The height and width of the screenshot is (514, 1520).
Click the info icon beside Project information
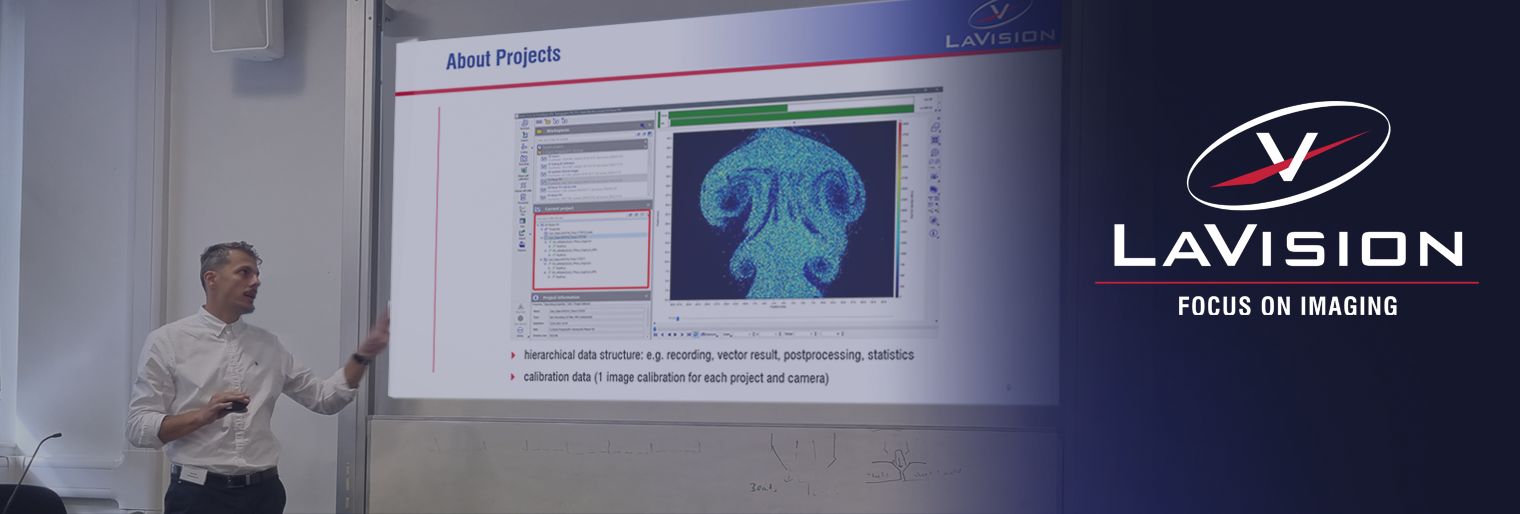tap(536, 297)
